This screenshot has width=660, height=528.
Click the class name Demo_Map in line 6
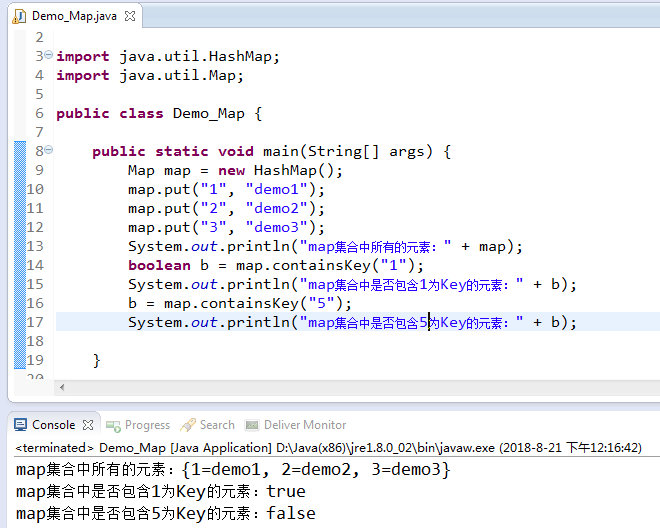pyautogui.click(x=209, y=114)
